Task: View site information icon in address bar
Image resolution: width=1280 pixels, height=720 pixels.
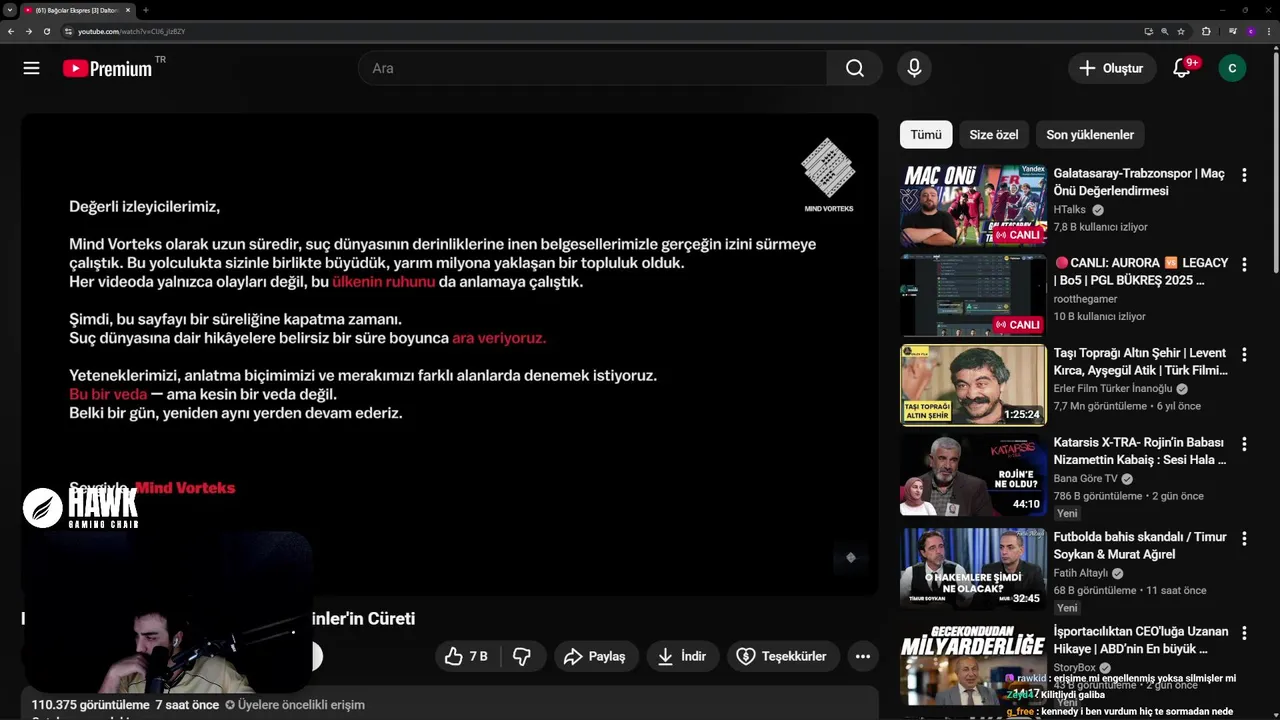Action: [68, 31]
